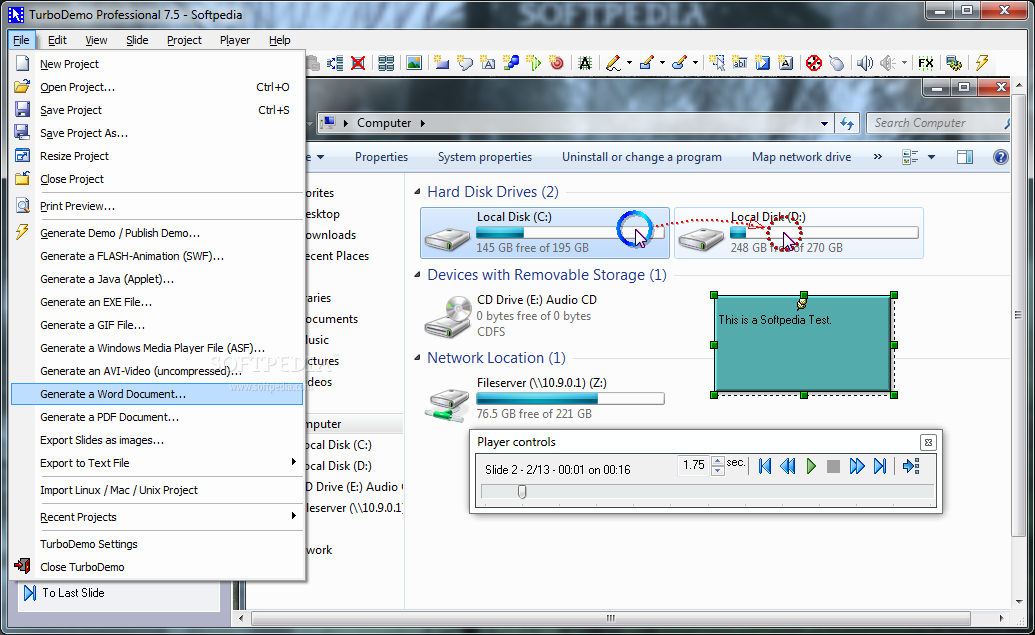
Task: Open highlighter tool dropdown arrow
Action: pos(662,63)
